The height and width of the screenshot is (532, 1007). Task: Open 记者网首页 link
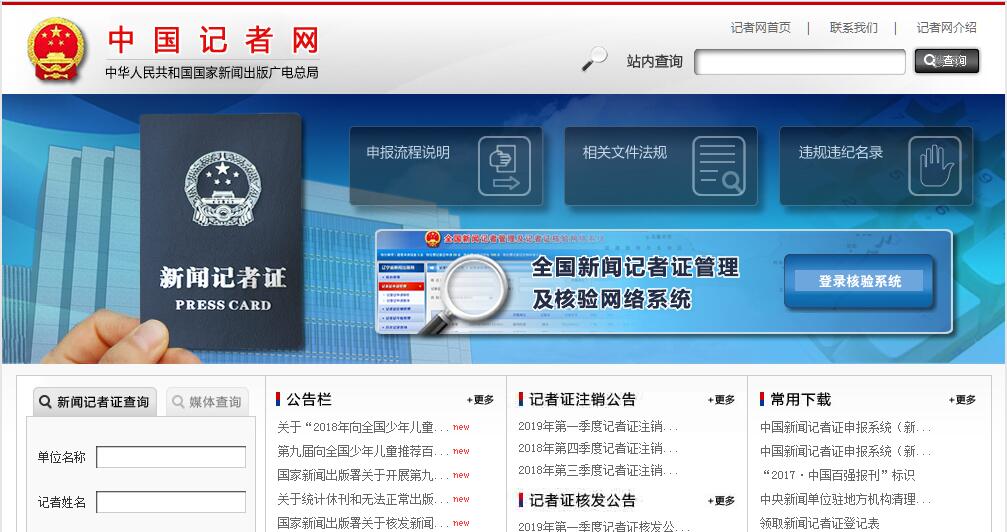760,28
